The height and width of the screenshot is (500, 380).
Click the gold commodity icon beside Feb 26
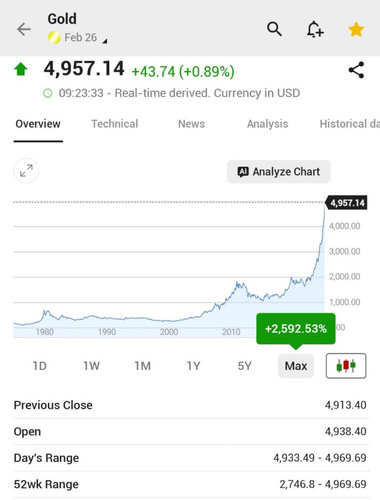click(x=54, y=38)
